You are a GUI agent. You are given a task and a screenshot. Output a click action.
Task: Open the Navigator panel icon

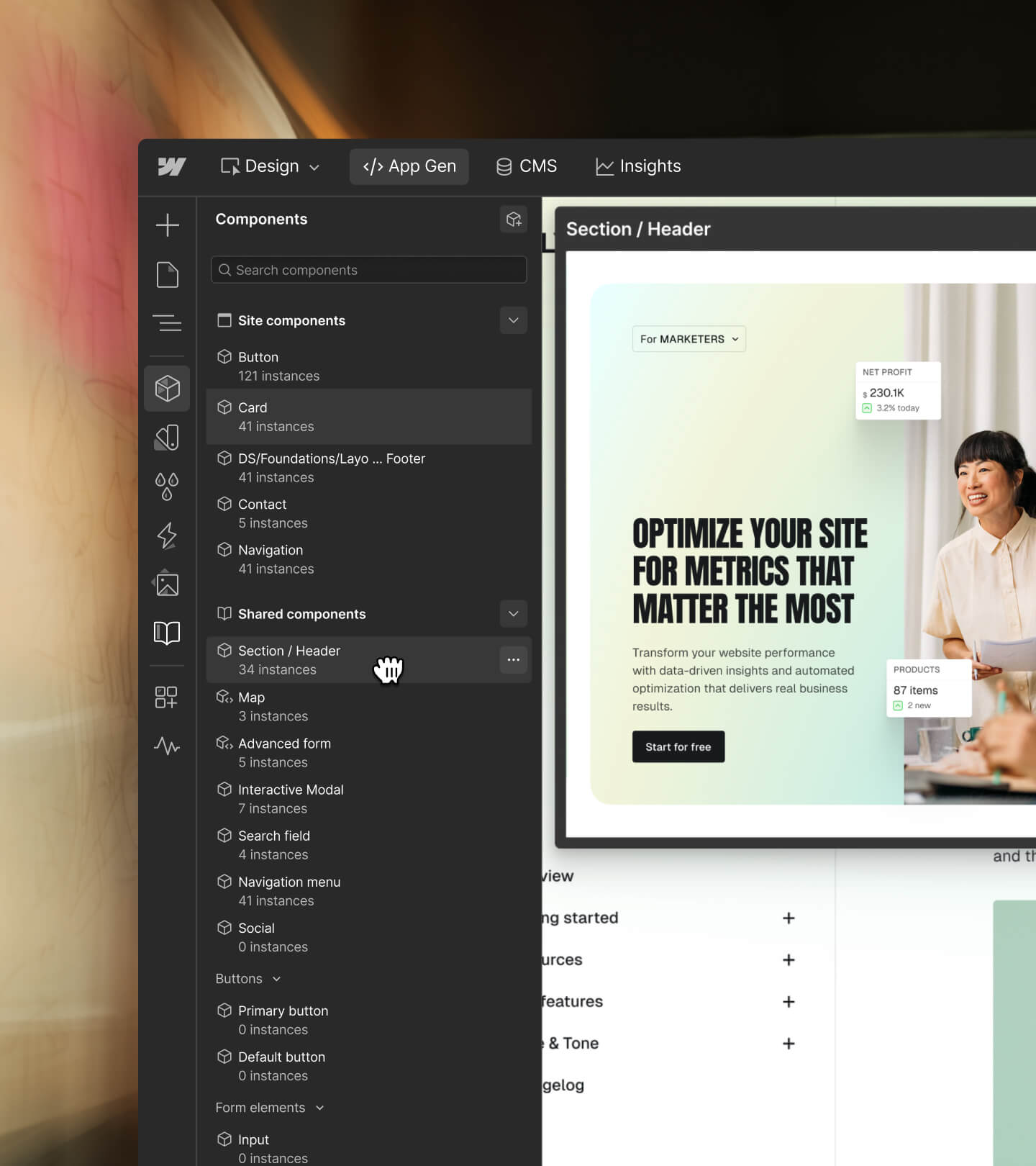(x=167, y=323)
